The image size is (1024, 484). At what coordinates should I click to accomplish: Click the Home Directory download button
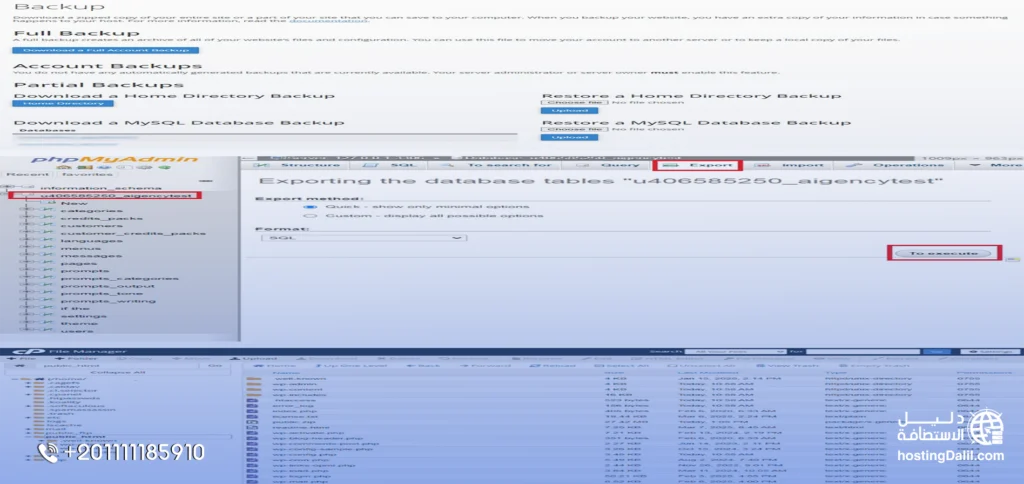(63, 103)
